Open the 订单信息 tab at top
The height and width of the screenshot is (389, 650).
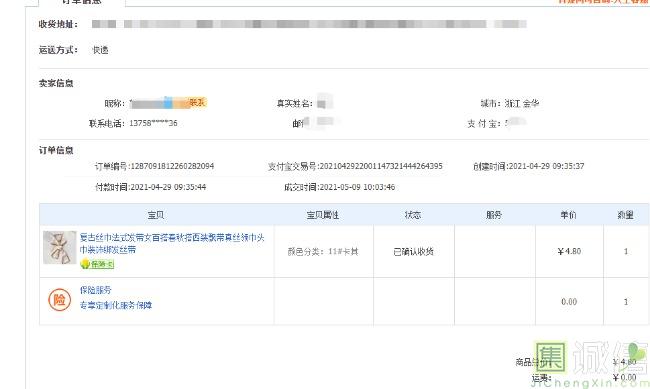pyautogui.click(x=82, y=2)
